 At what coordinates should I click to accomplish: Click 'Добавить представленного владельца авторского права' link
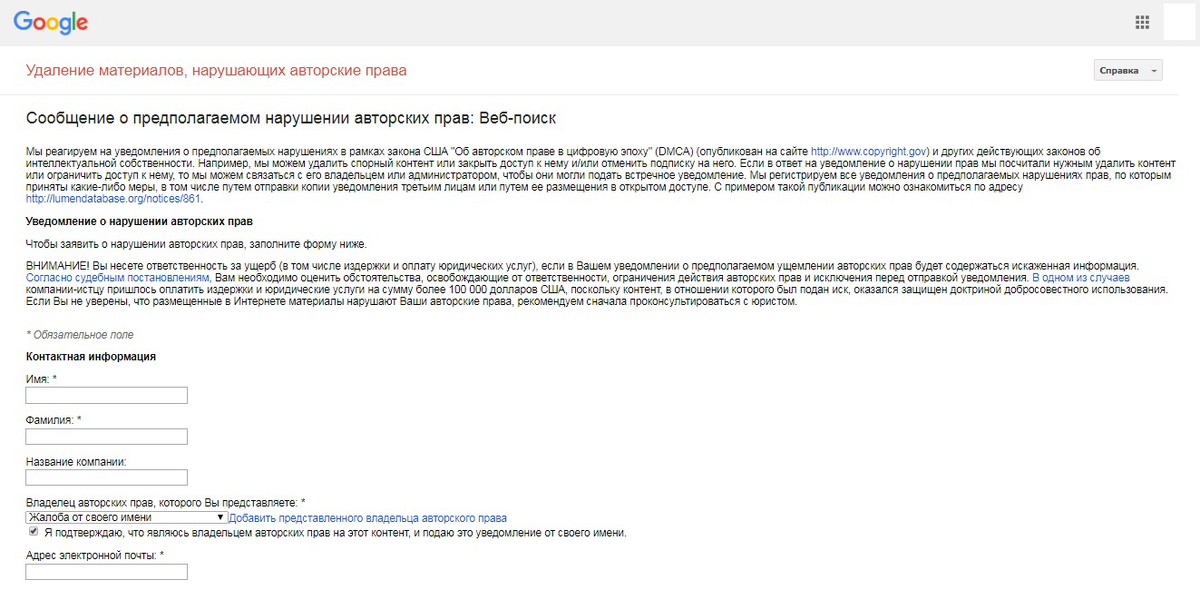pos(367,518)
